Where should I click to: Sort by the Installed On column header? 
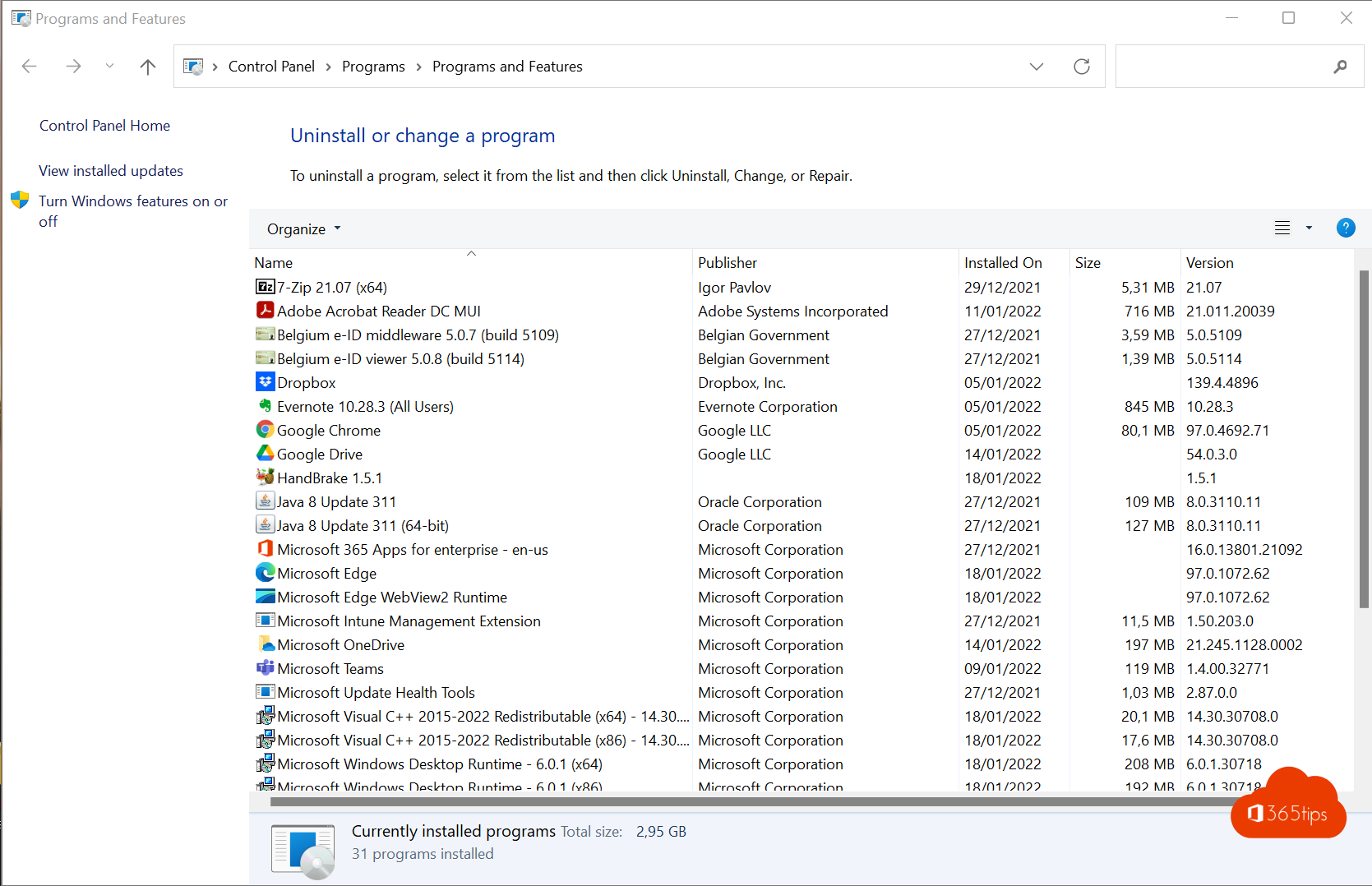[1014, 262]
